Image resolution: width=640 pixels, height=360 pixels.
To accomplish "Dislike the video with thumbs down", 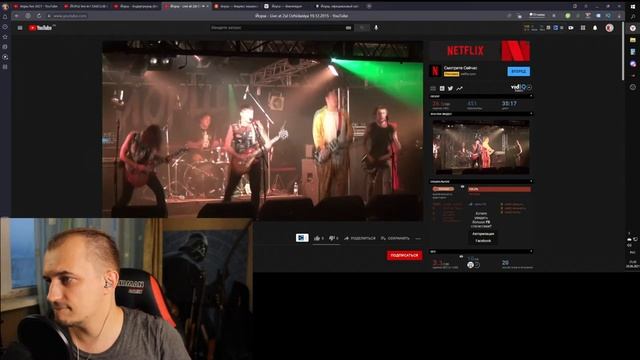I will (x=333, y=238).
